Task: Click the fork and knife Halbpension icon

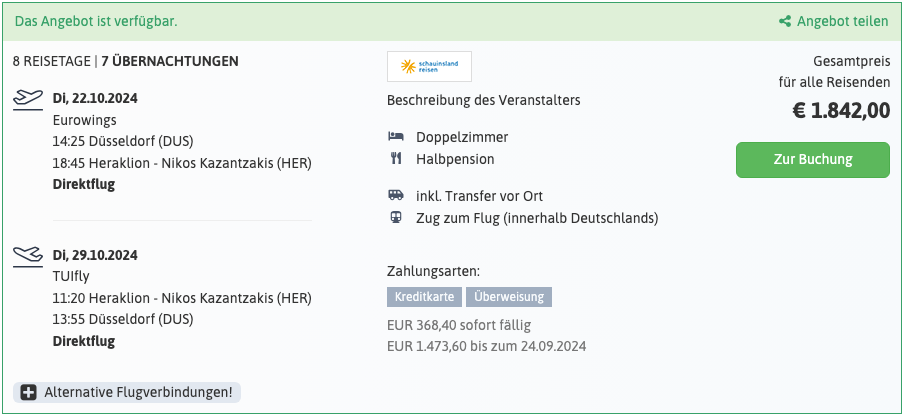Action: point(396,158)
